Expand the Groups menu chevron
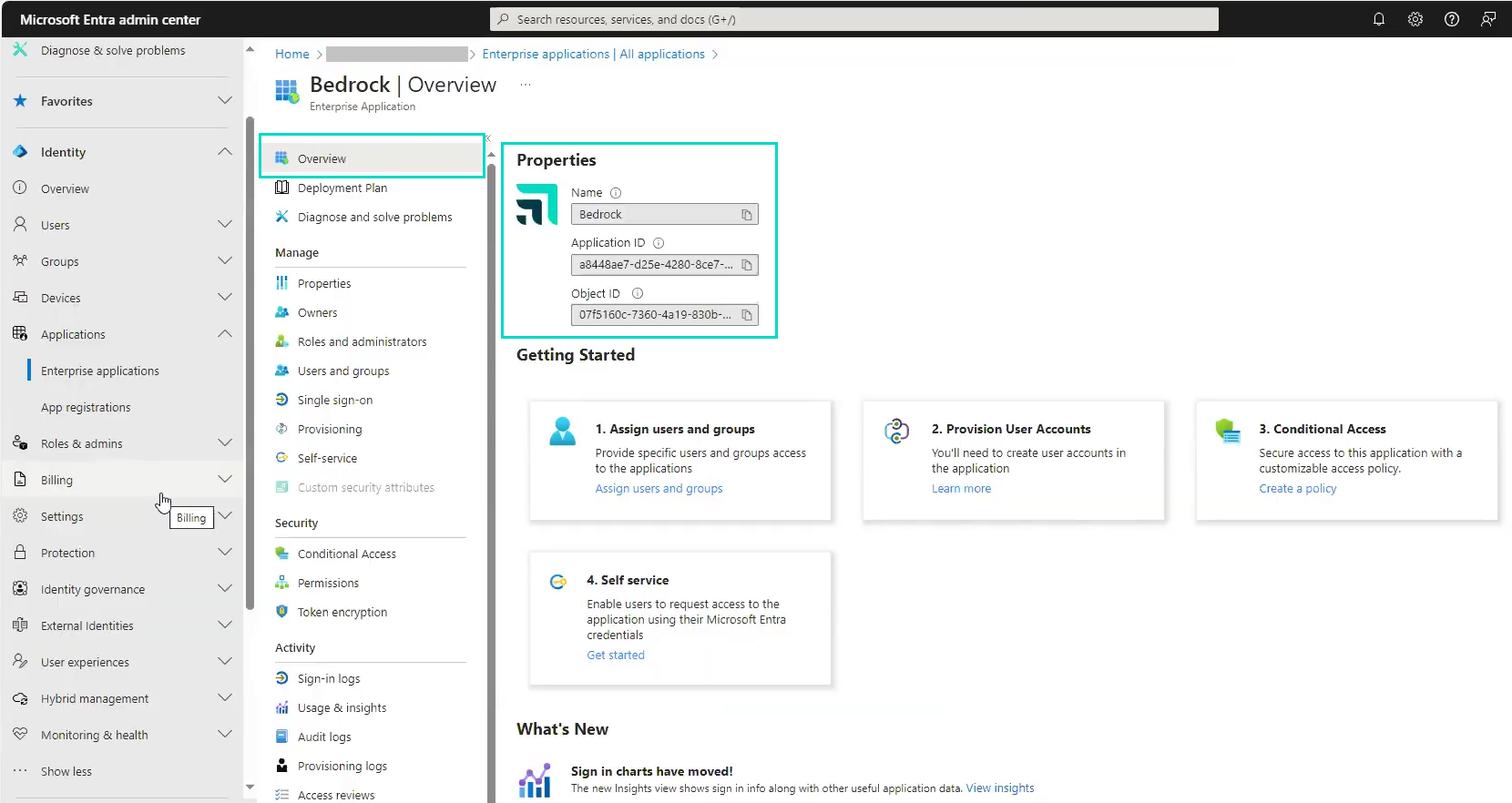 point(225,260)
